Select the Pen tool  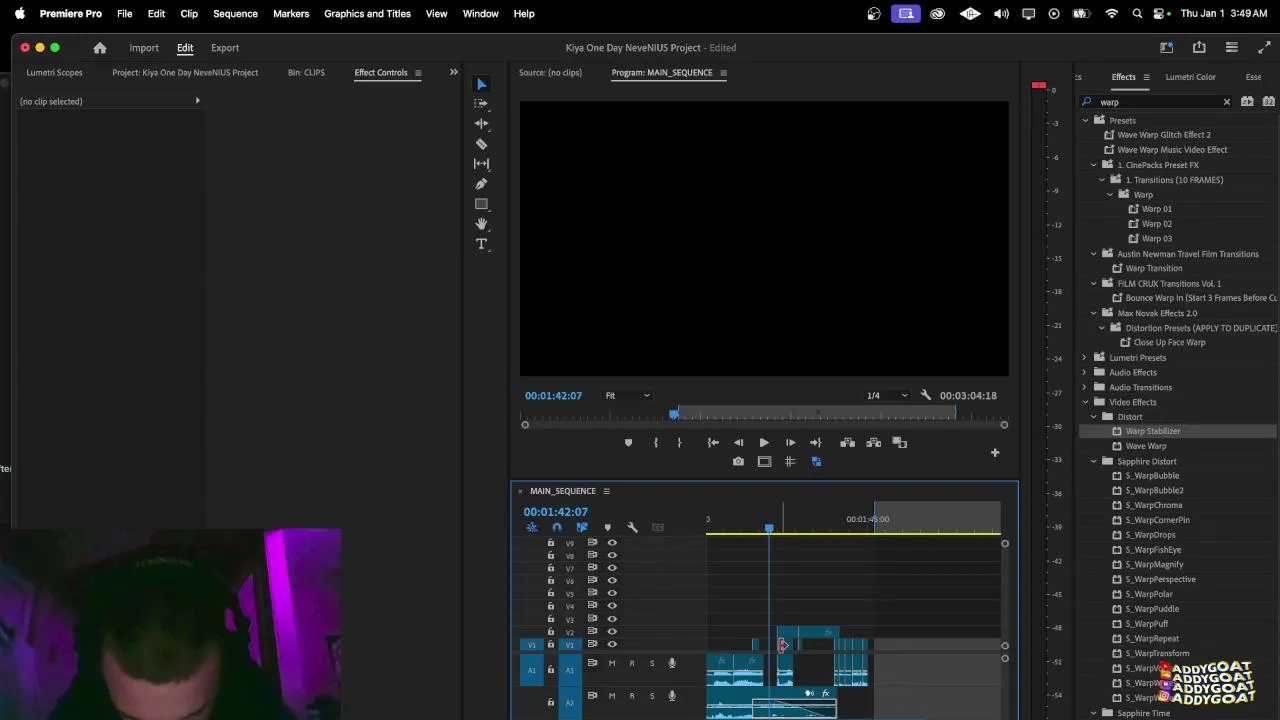(x=481, y=184)
